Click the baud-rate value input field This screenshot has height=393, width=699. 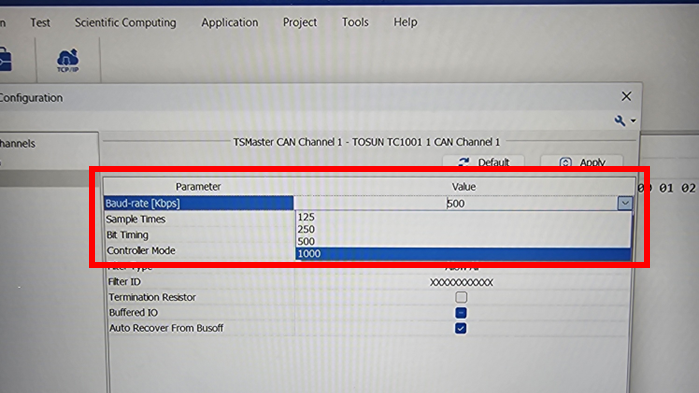(x=456, y=203)
